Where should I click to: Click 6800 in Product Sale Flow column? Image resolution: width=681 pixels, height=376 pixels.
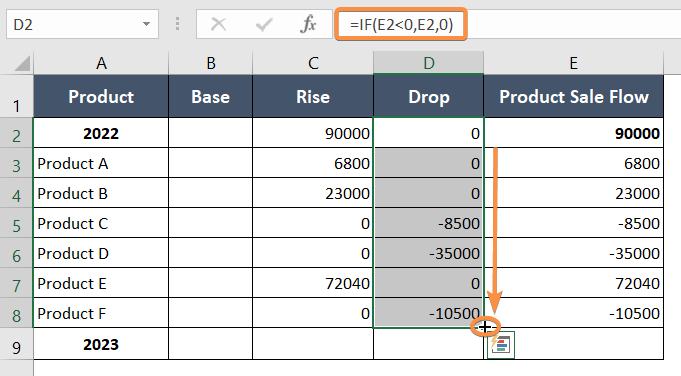[x=574, y=163]
